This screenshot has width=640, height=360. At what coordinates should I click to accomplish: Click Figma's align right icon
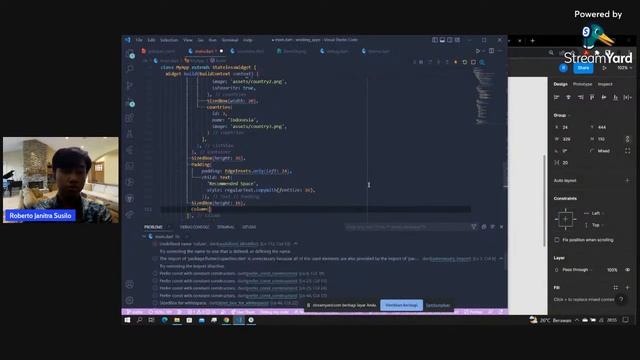[x=580, y=97]
